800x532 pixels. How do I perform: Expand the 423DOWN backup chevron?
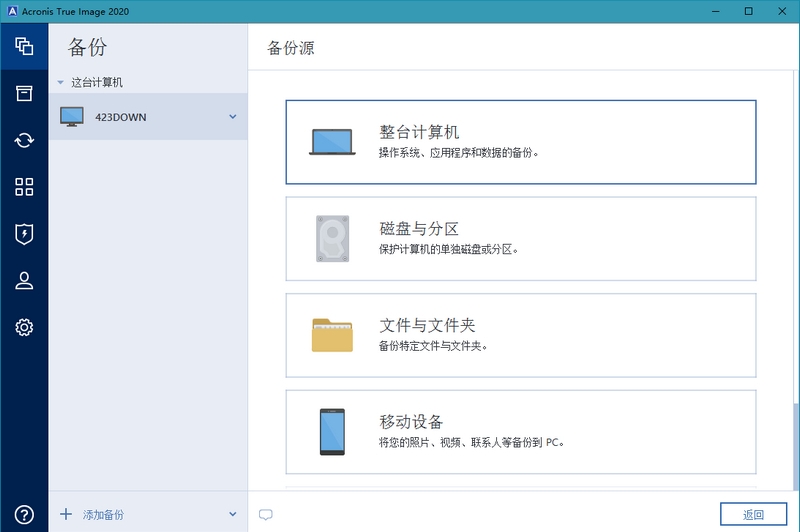click(233, 117)
